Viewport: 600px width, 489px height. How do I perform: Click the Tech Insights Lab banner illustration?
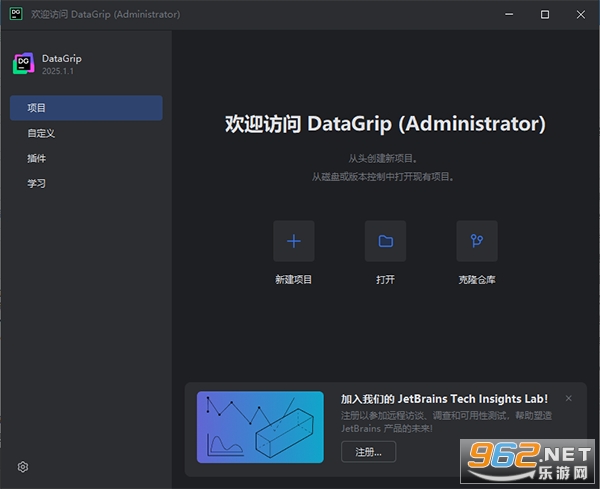260,427
